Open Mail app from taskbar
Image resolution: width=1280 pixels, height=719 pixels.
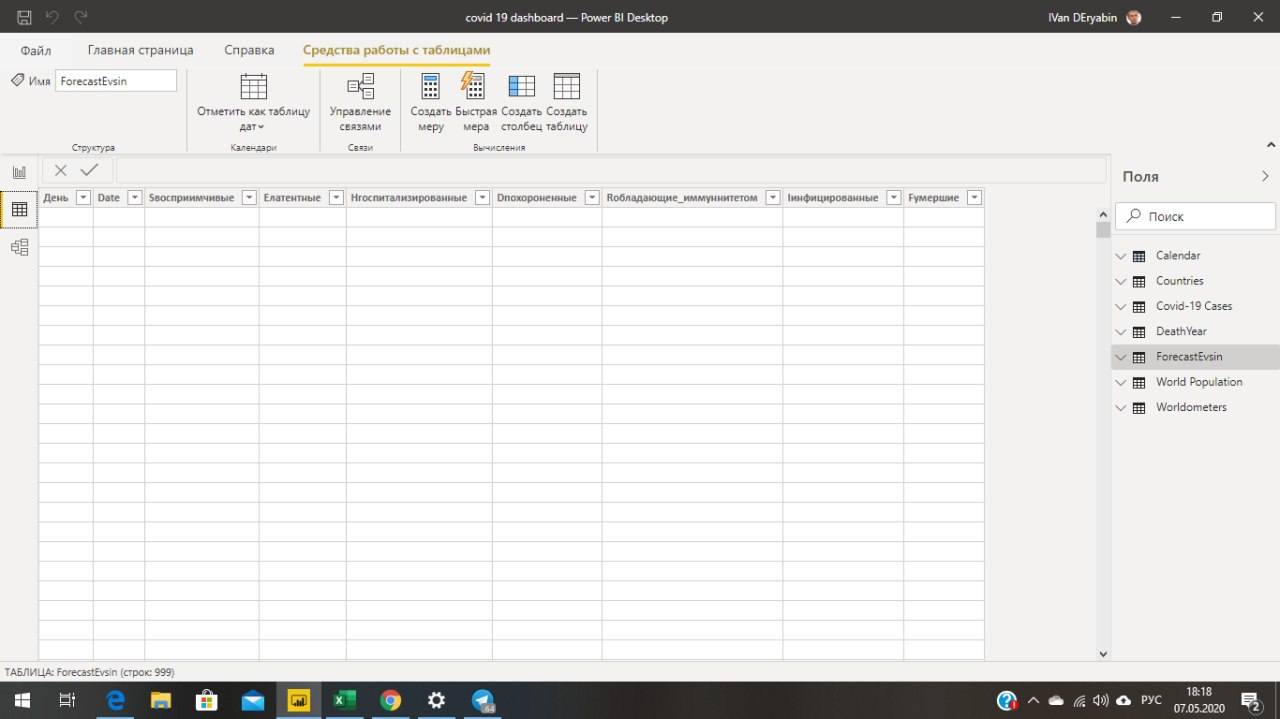tap(252, 700)
